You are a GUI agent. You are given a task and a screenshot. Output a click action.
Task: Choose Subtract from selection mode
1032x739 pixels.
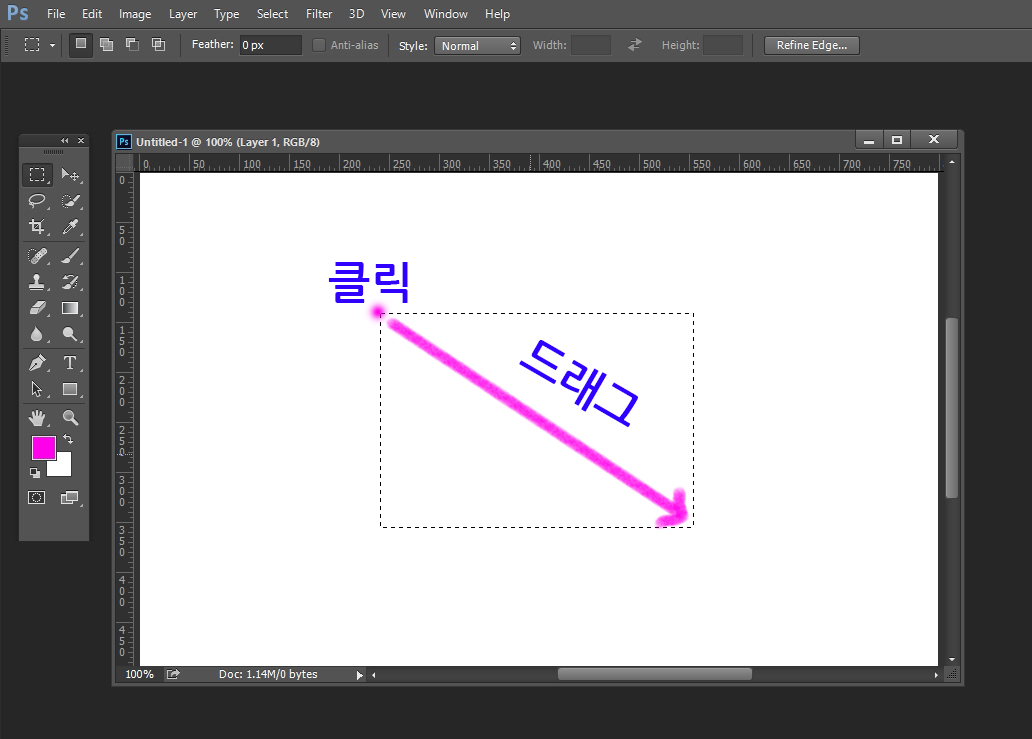132,44
